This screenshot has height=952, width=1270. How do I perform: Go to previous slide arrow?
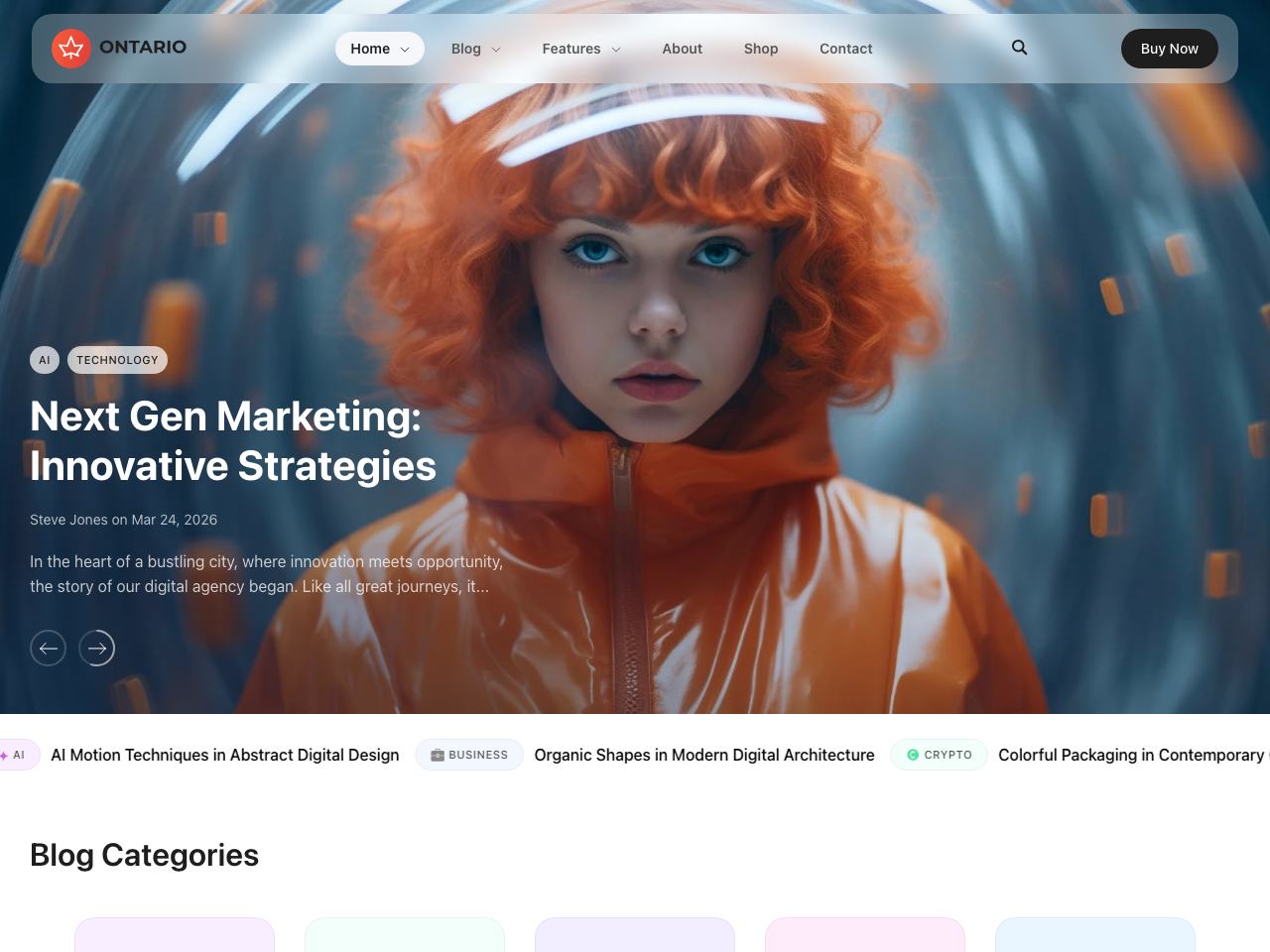click(48, 649)
